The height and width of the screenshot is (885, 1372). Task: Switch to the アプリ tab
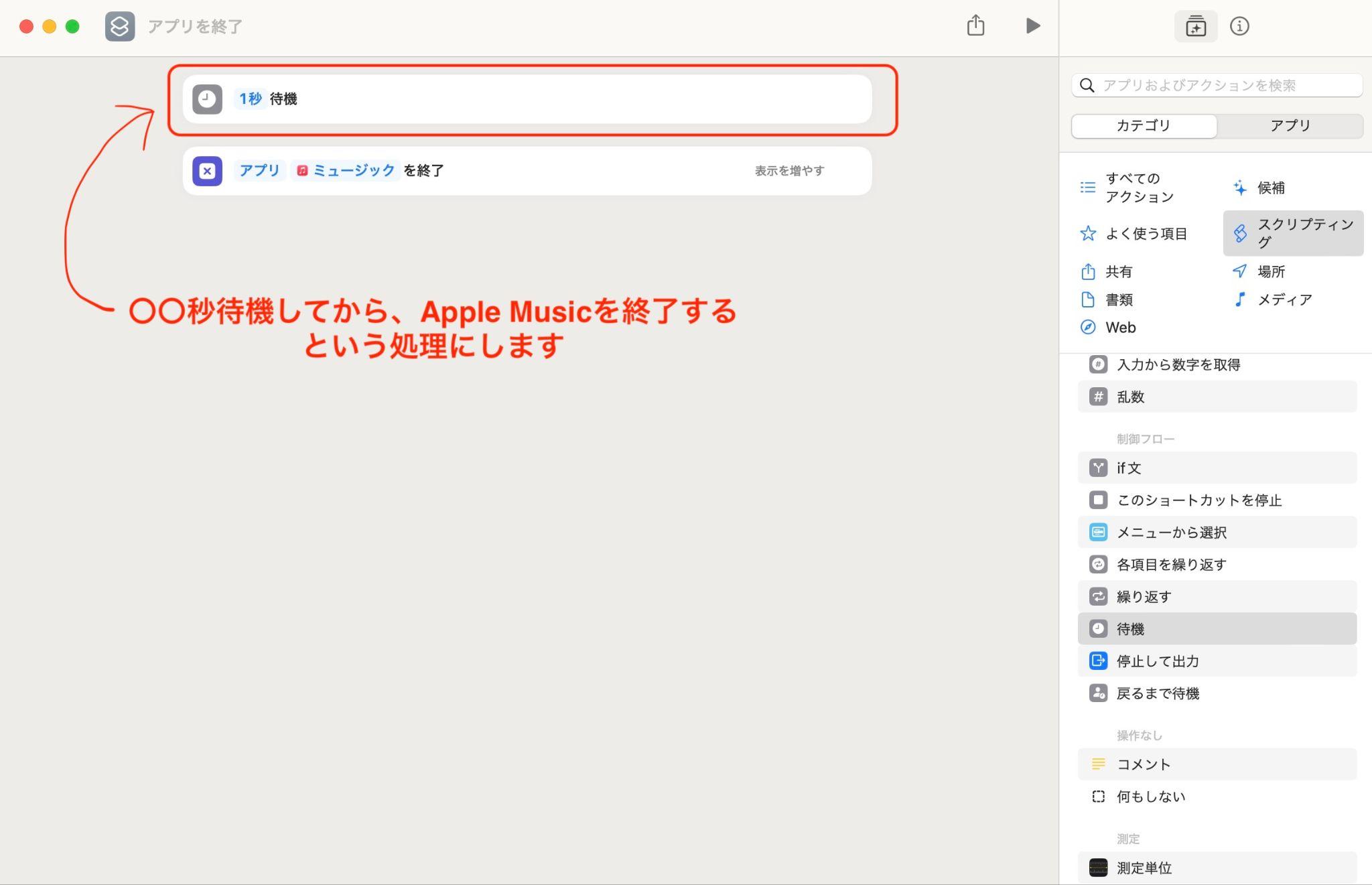1290,125
